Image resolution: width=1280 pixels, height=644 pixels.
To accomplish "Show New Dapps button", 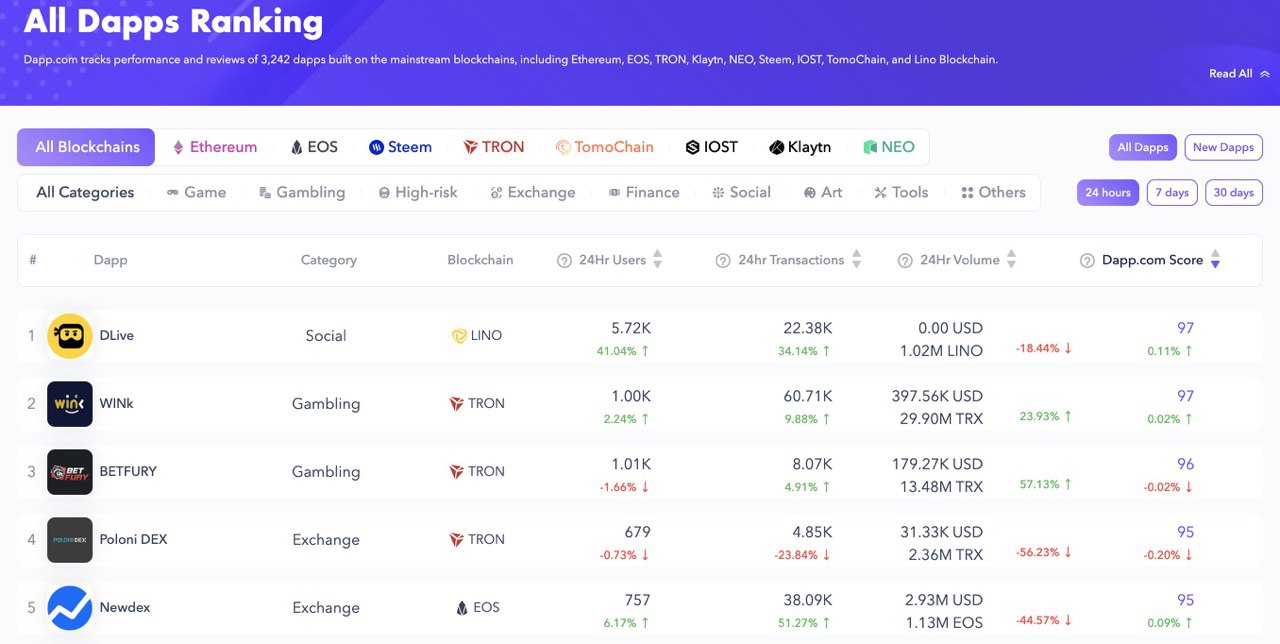I will (1223, 147).
